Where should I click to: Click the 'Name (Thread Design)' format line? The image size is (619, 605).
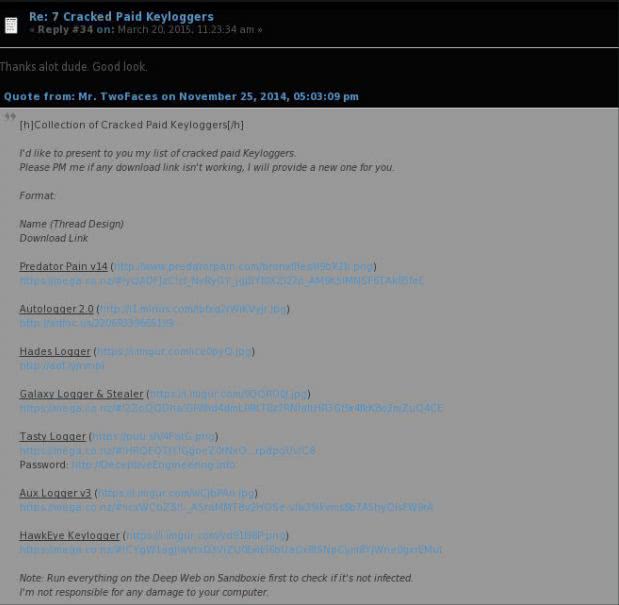coord(71,224)
